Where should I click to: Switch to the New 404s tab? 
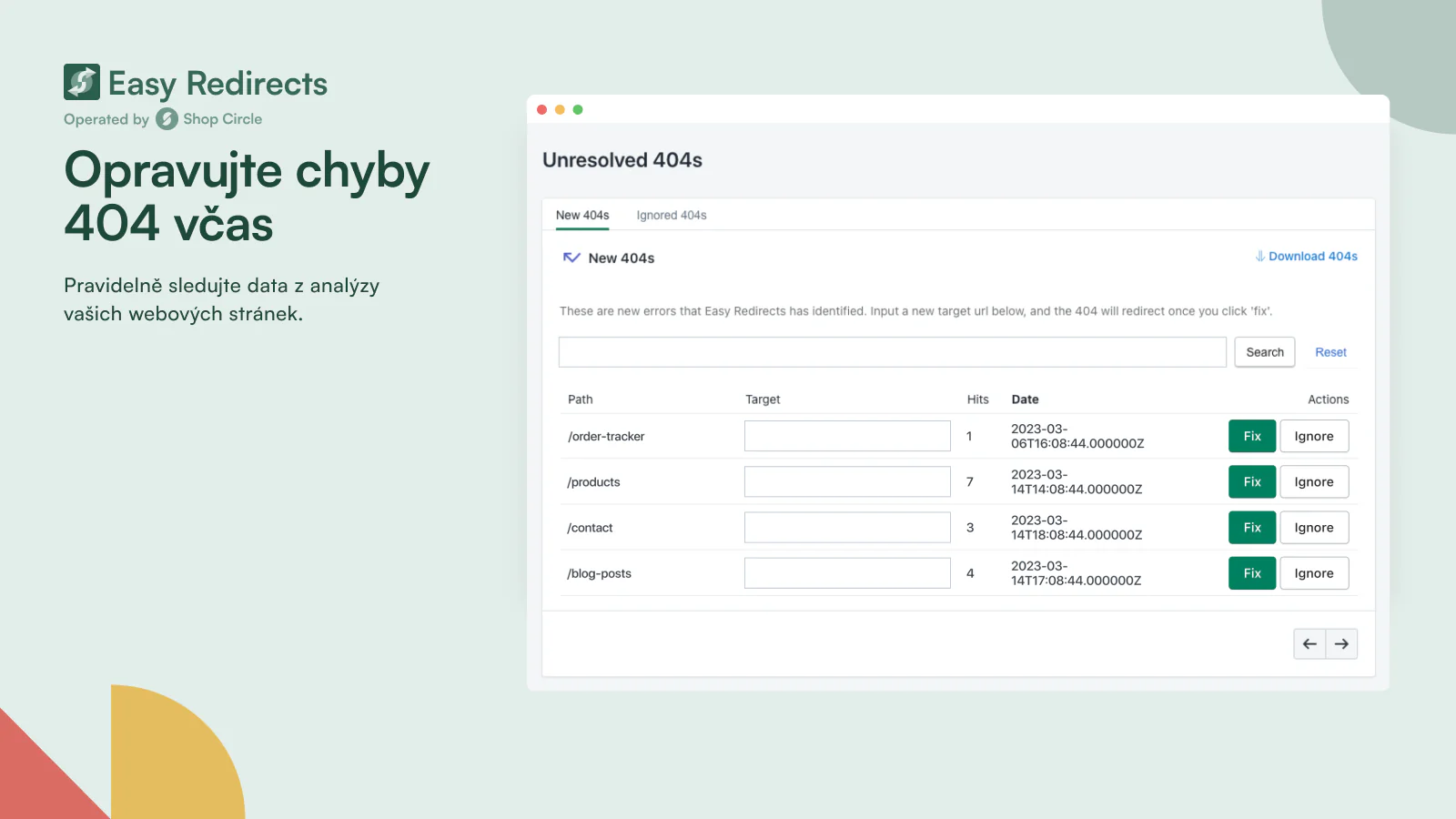(582, 216)
